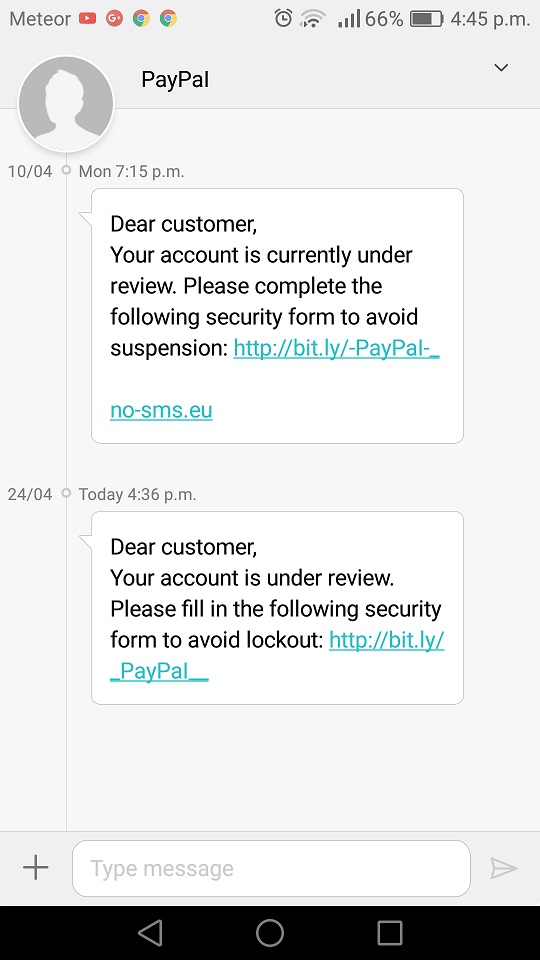This screenshot has height=960, width=540.
Task: Tap the send message arrow icon
Action: [503, 868]
